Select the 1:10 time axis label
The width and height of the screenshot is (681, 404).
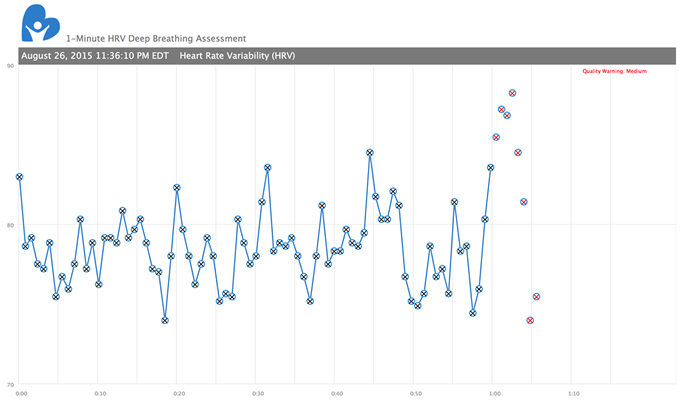pyautogui.click(x=573, y=393)
